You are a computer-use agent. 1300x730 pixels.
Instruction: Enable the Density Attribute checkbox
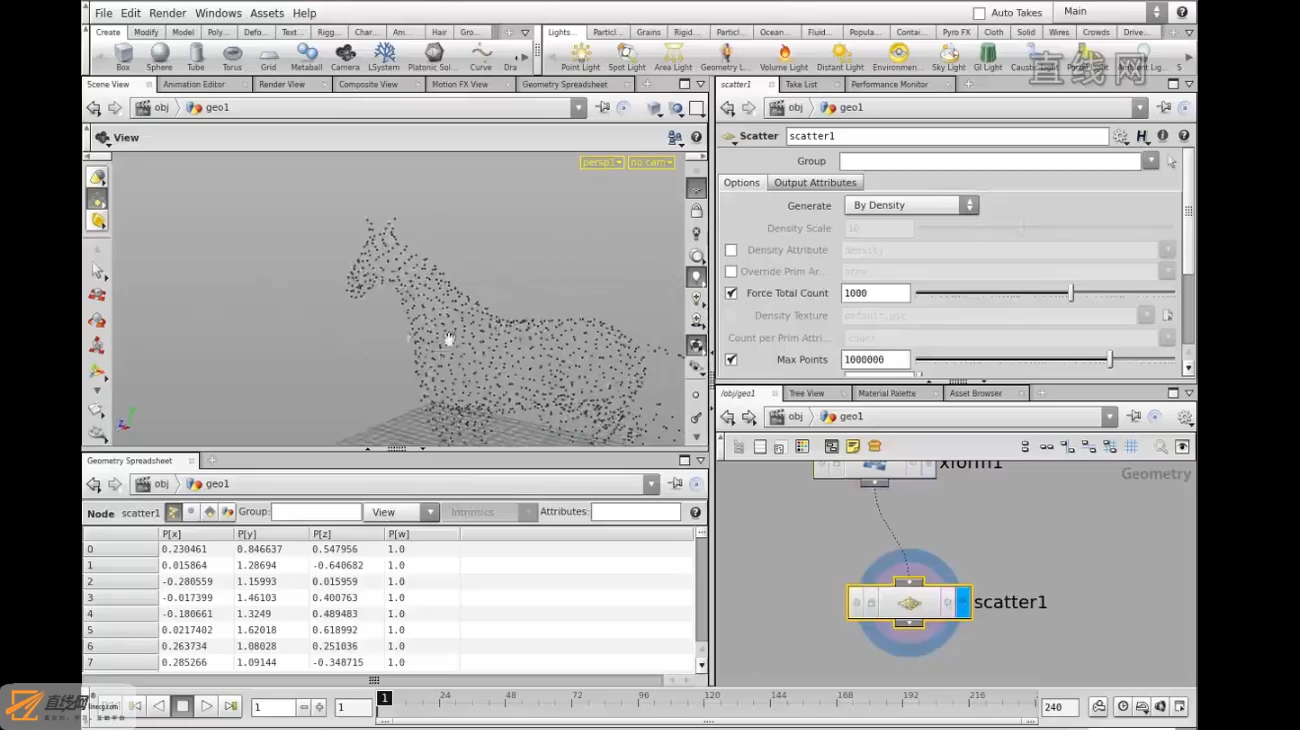point(731,250)
